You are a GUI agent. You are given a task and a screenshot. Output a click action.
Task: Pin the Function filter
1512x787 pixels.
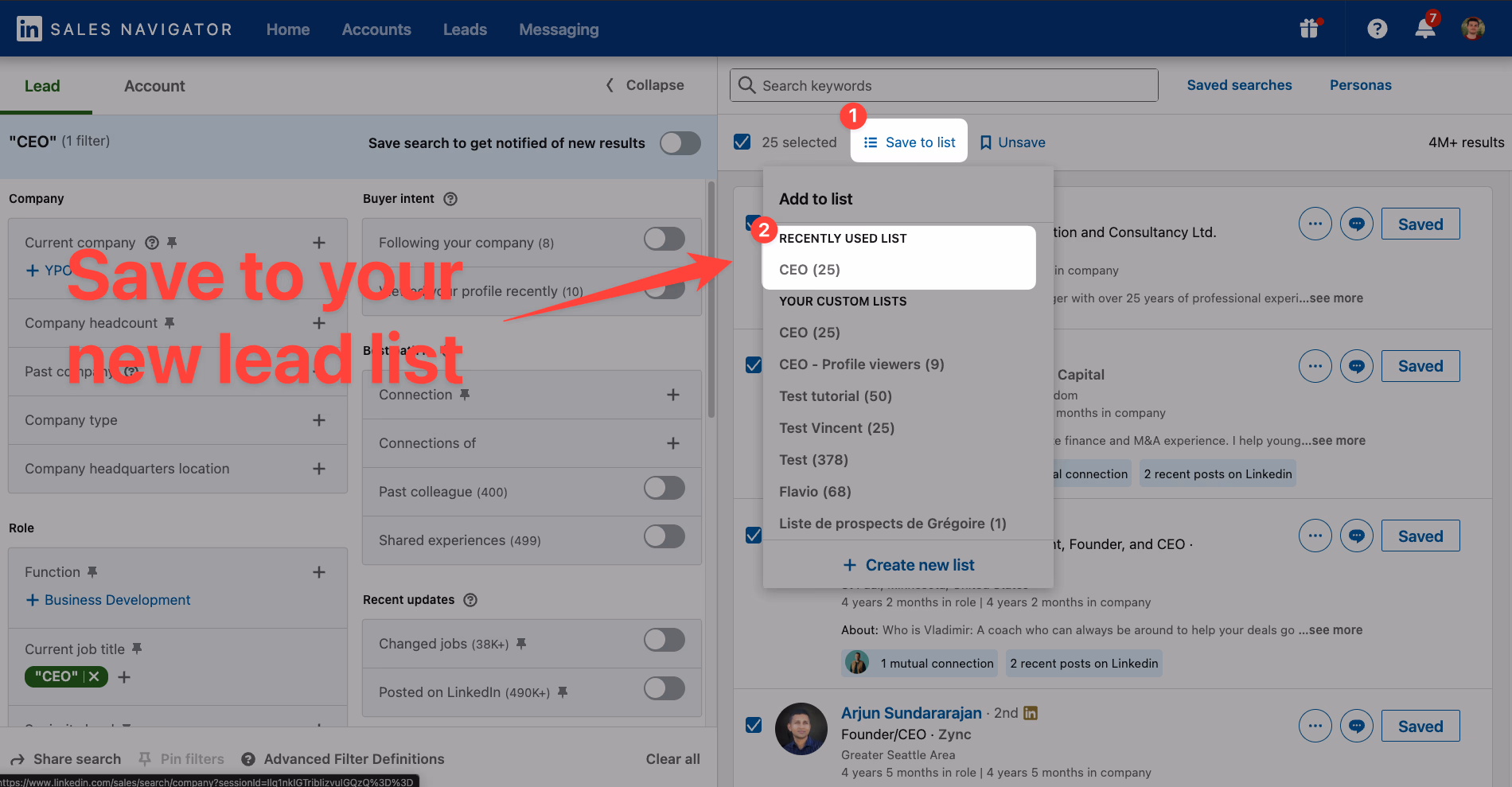point(92,572)
